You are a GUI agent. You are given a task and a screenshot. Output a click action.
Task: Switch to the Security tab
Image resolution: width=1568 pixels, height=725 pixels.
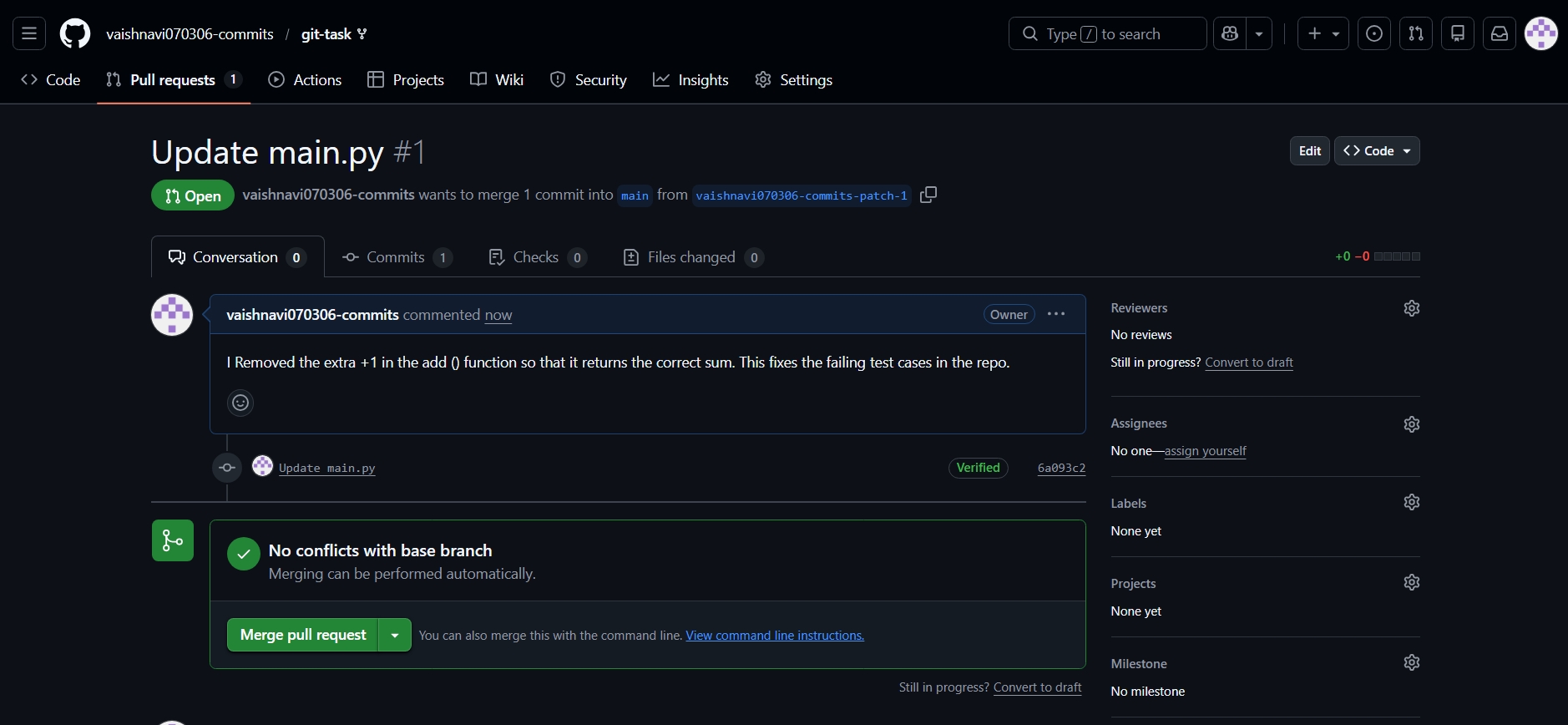(589, 79)
